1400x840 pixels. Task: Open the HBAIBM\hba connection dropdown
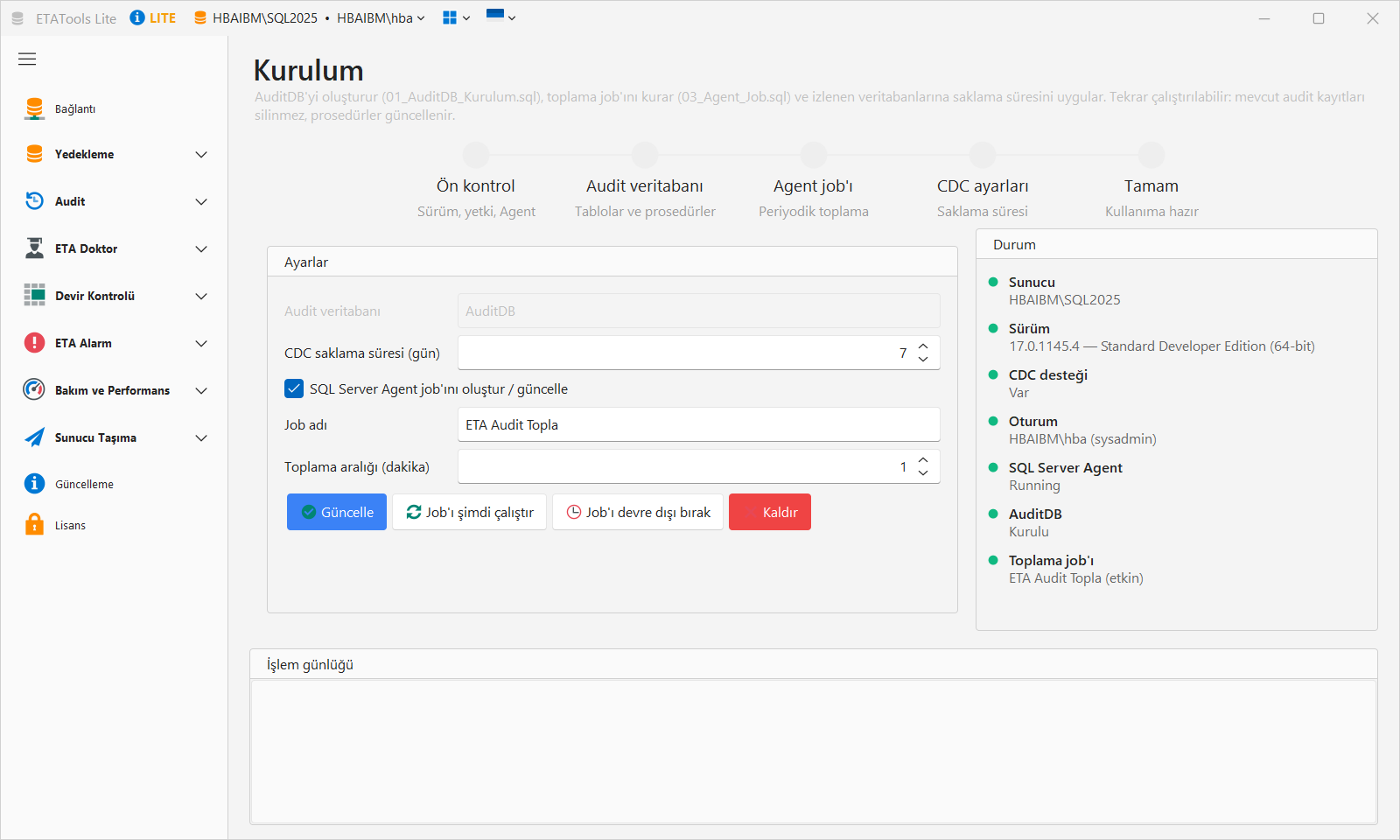click(381, 18)
